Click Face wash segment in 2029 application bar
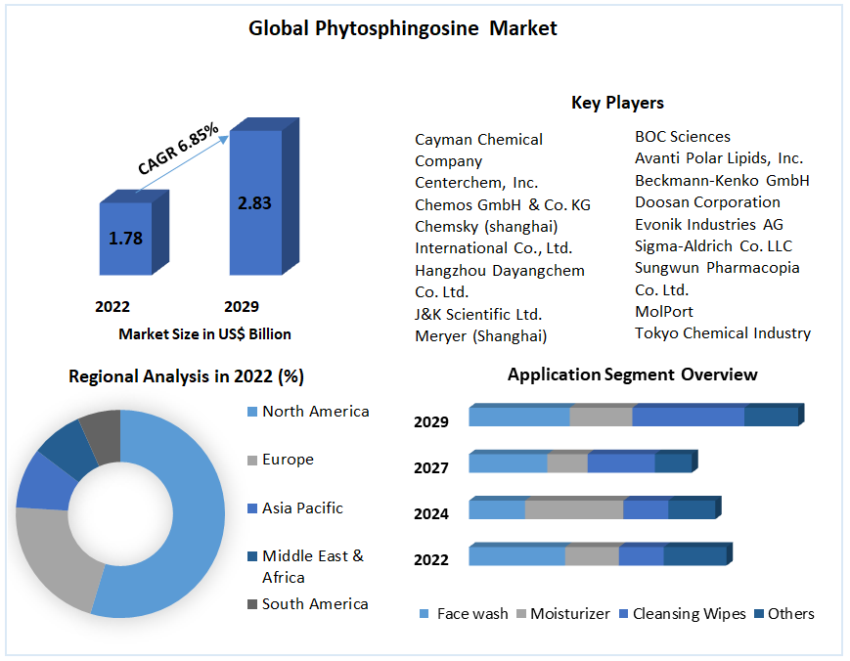 pyautogui.click(x=519, y=416)
